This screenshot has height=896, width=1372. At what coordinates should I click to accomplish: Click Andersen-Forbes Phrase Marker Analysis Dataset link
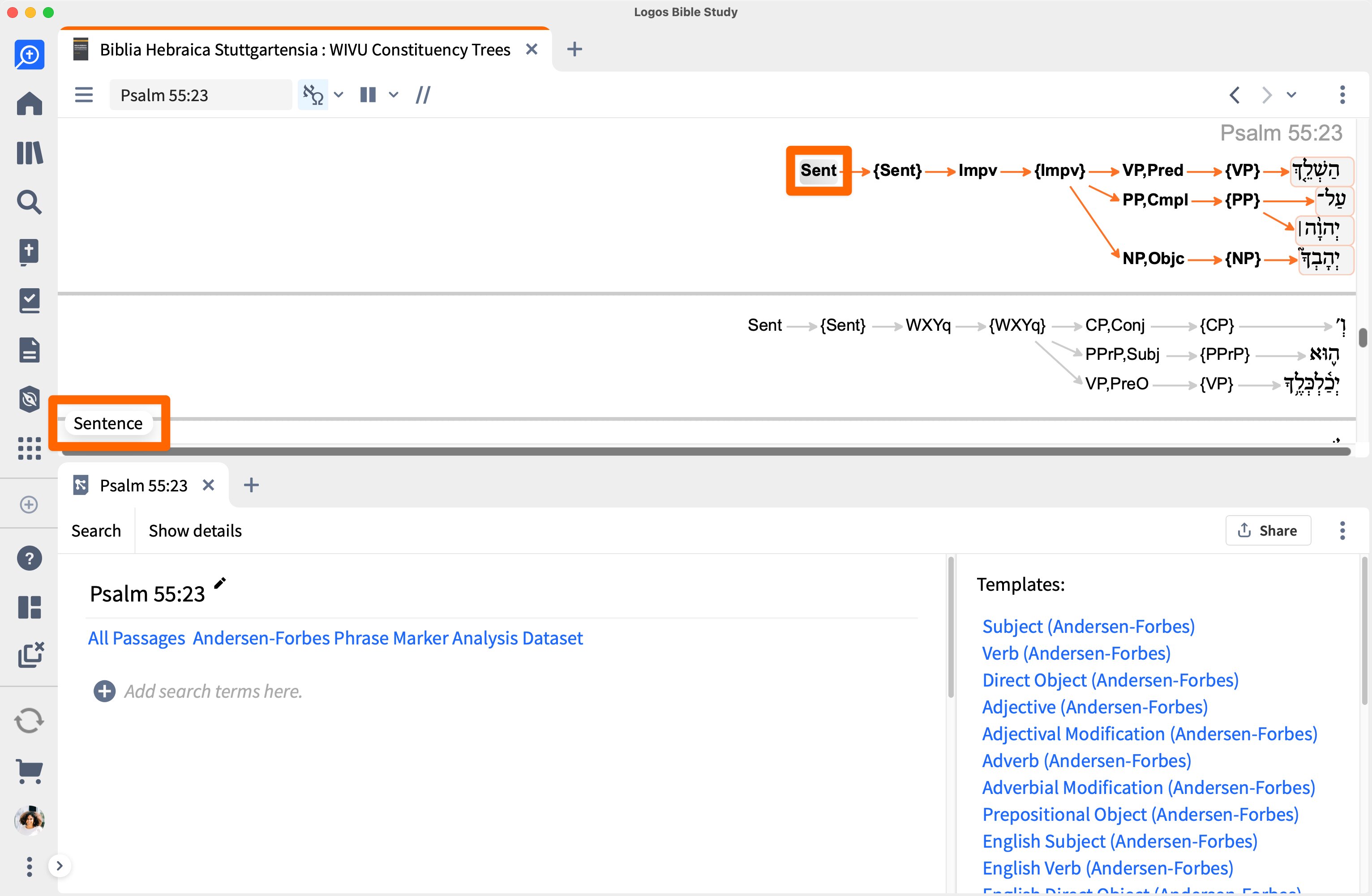(387, 638)
